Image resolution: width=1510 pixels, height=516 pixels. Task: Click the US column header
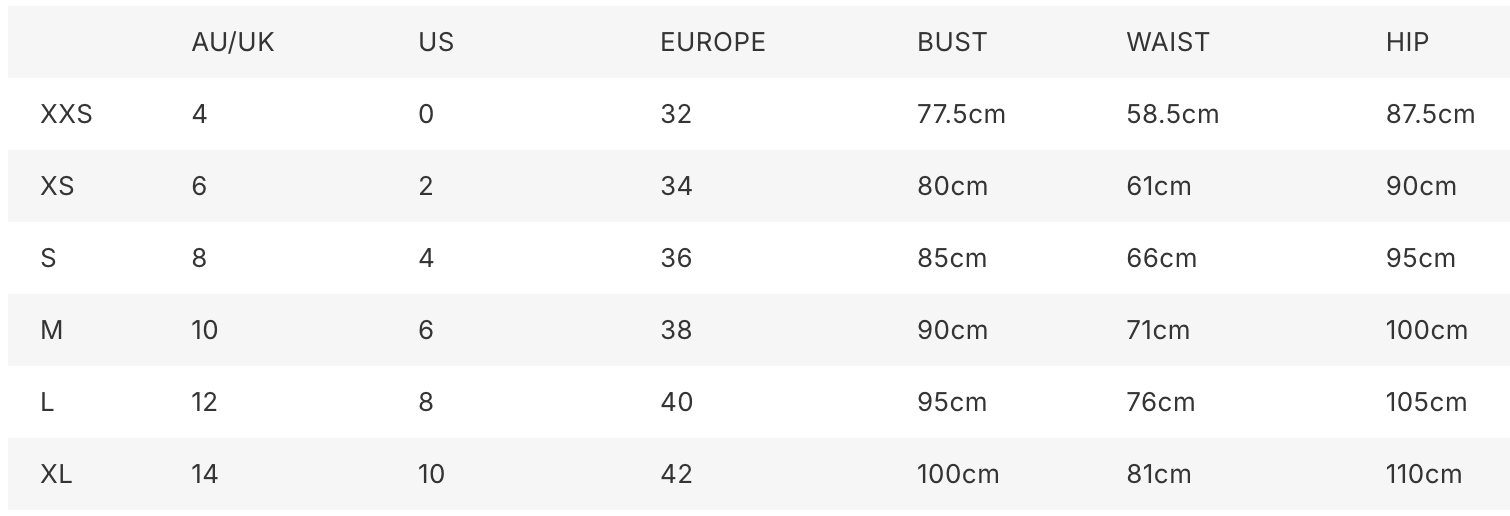[x=436, y=42]
